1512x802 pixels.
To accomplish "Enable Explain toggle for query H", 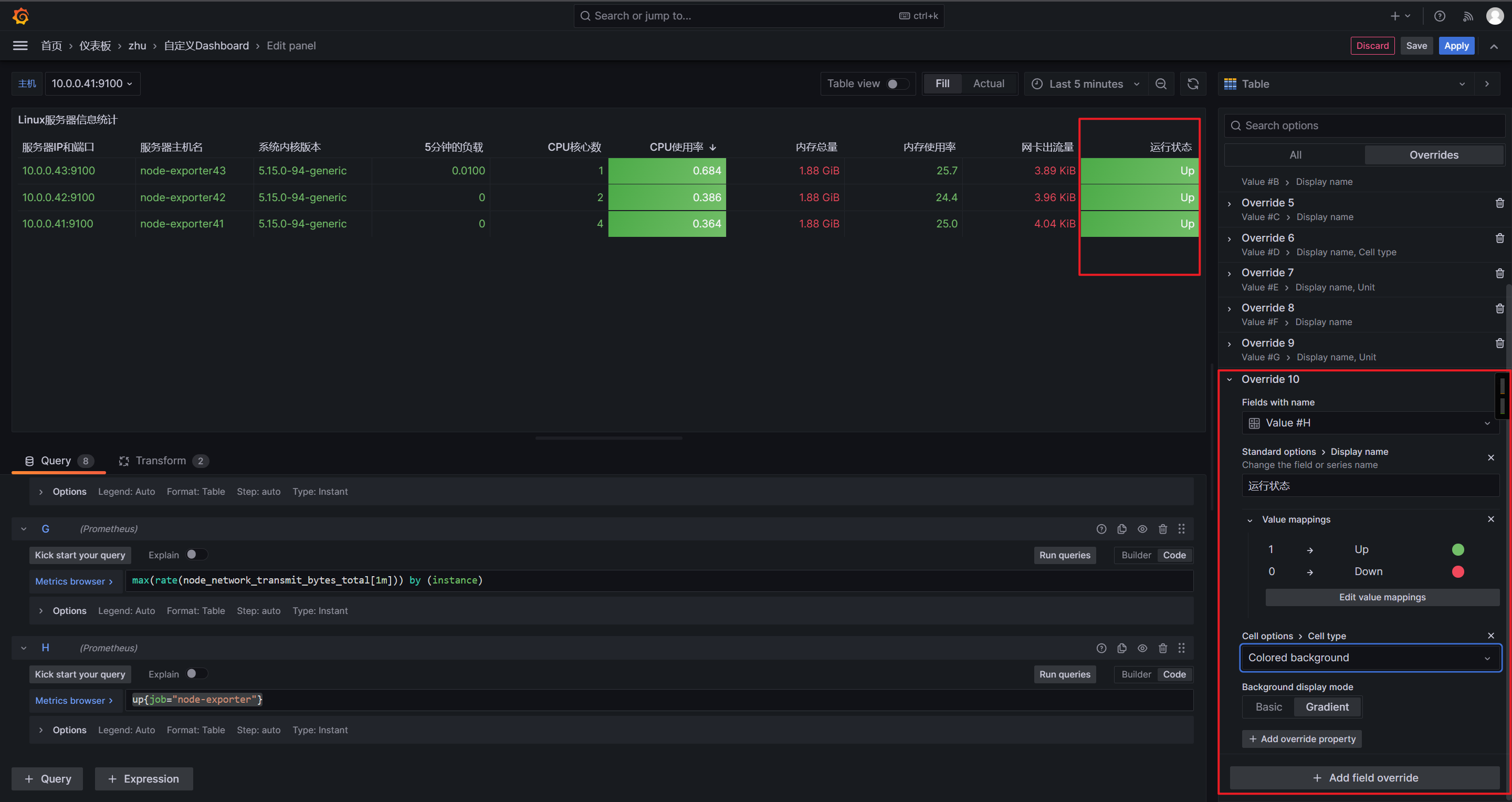I will (196, 674).
